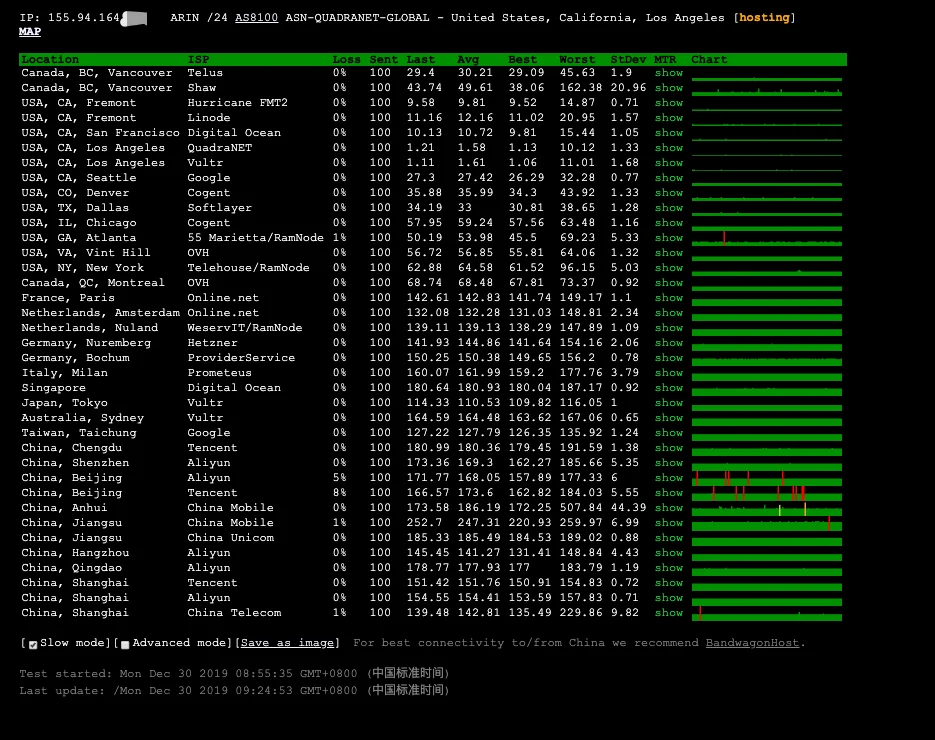Image resolution: width=935 pixels, height=740 pixels.
Task: Show MTR for Vancouver Telus row
Action: pyautogui.click(x=669, y=73)
